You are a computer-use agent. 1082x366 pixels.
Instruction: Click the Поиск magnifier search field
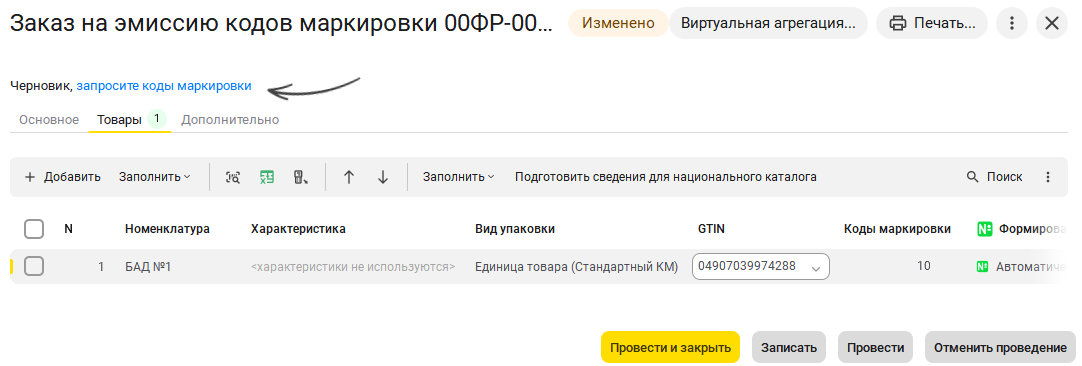point(995,177)
